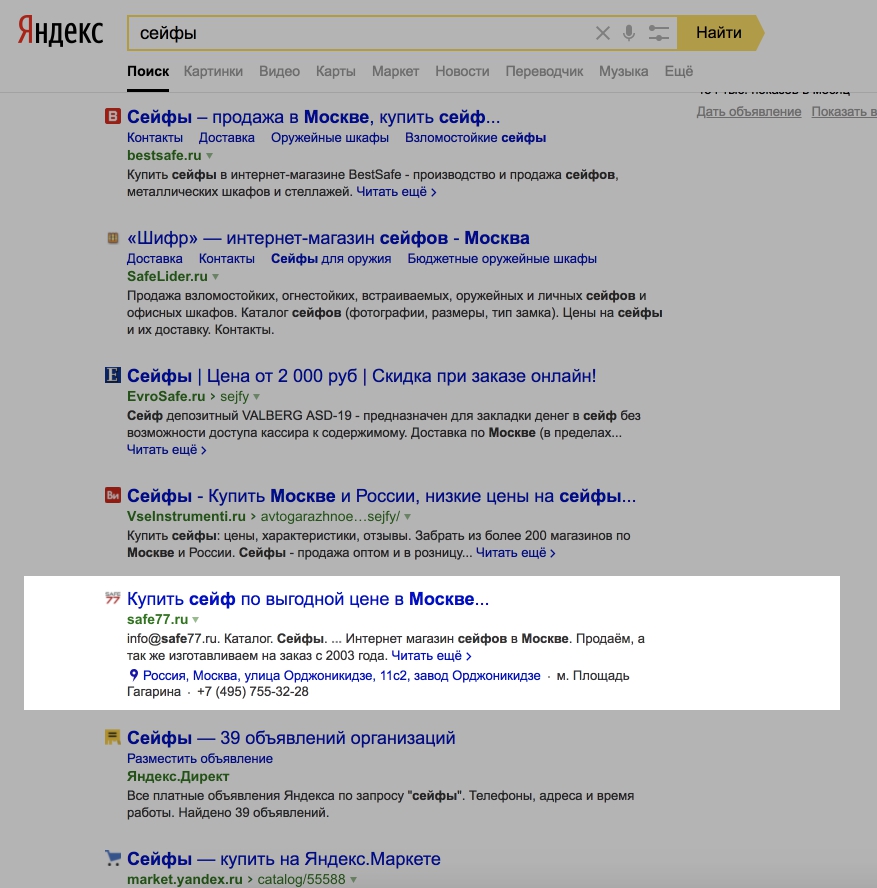877x888 pixels.
Task: Click Читать ещё under safe77.ru snippet
Action: (431, 656)
